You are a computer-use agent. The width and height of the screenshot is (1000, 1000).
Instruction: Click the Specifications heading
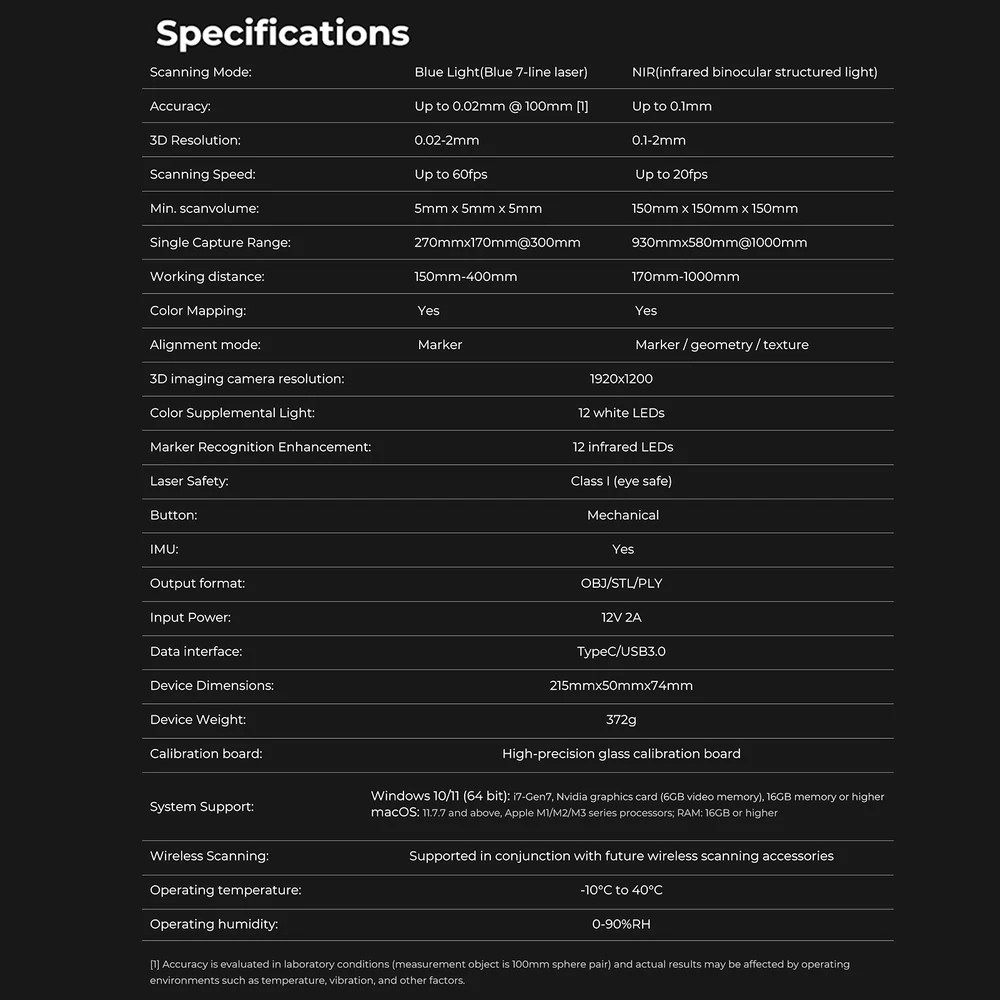coord(283,34)
